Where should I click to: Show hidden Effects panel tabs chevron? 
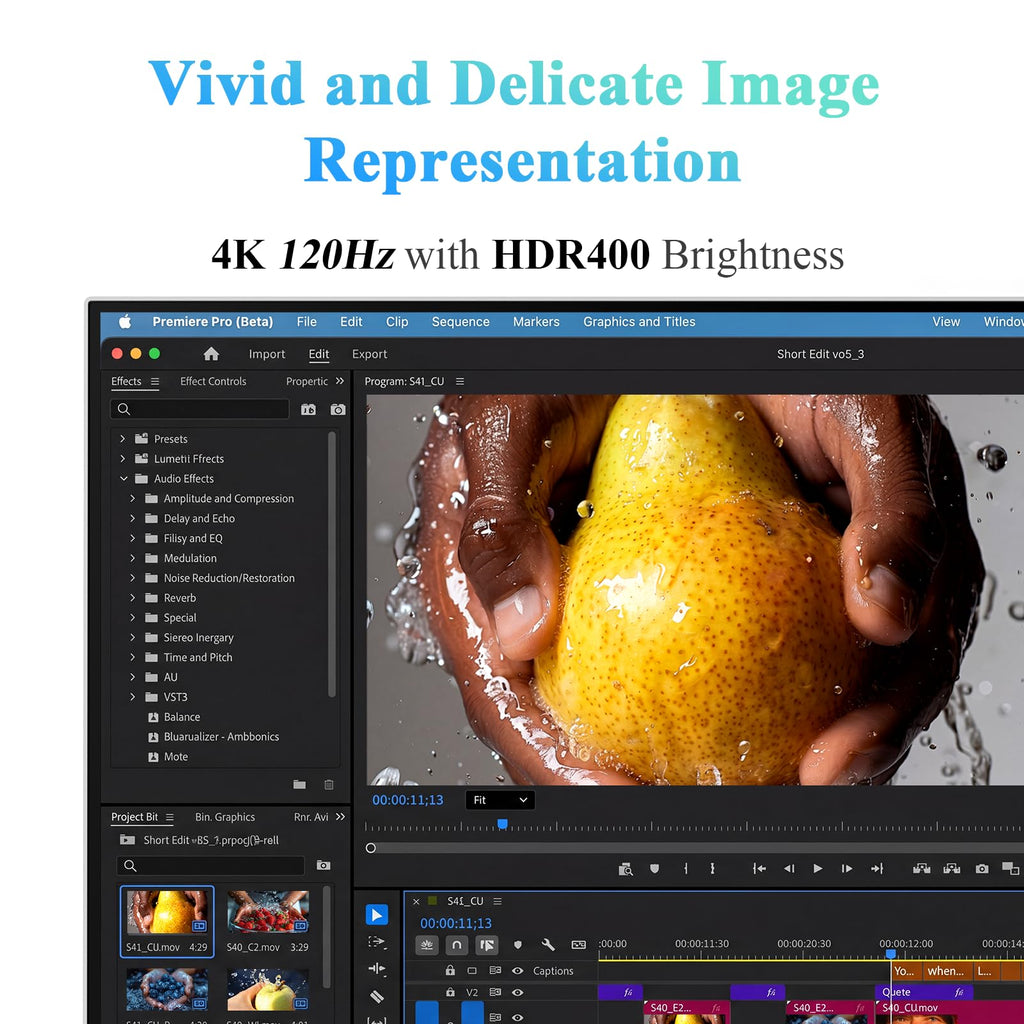click(340, 381)
